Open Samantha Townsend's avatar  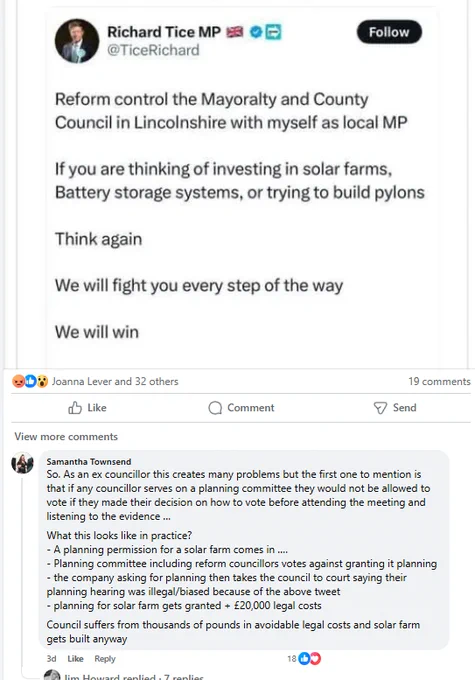click(23, 463)
